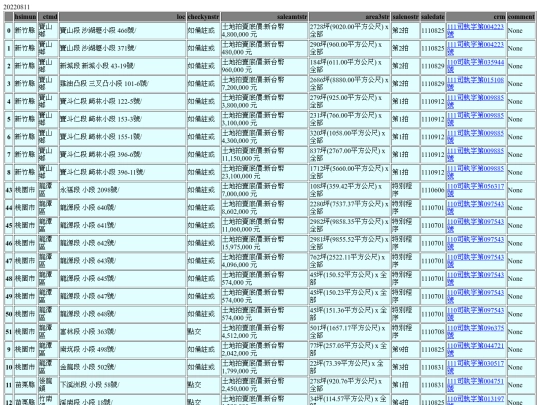Viewport: 540px width, 405px height.
Task: Click the price cell showing 23,100,000 元
Action: click(x=264, y=172)
